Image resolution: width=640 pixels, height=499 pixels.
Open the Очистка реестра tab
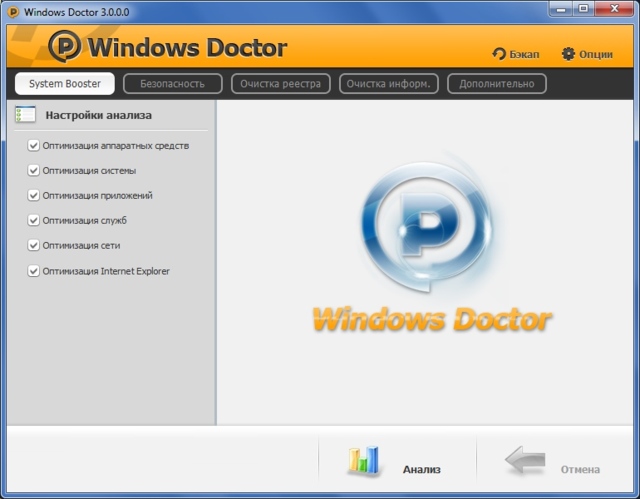tap(280, 84)
